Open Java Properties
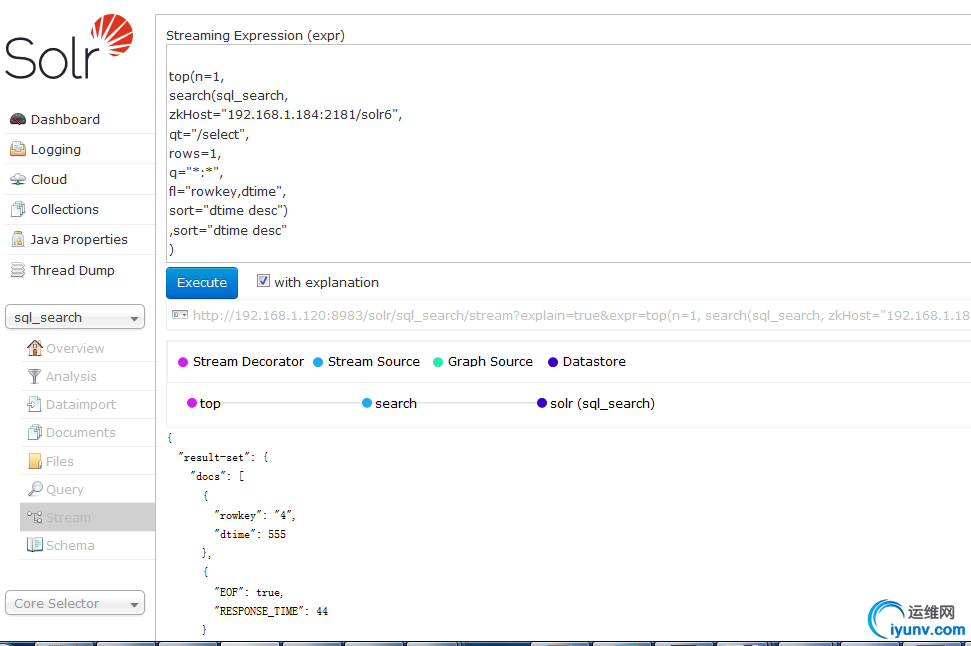The height and width of the screenshot is (646, 971). point(79,239)
